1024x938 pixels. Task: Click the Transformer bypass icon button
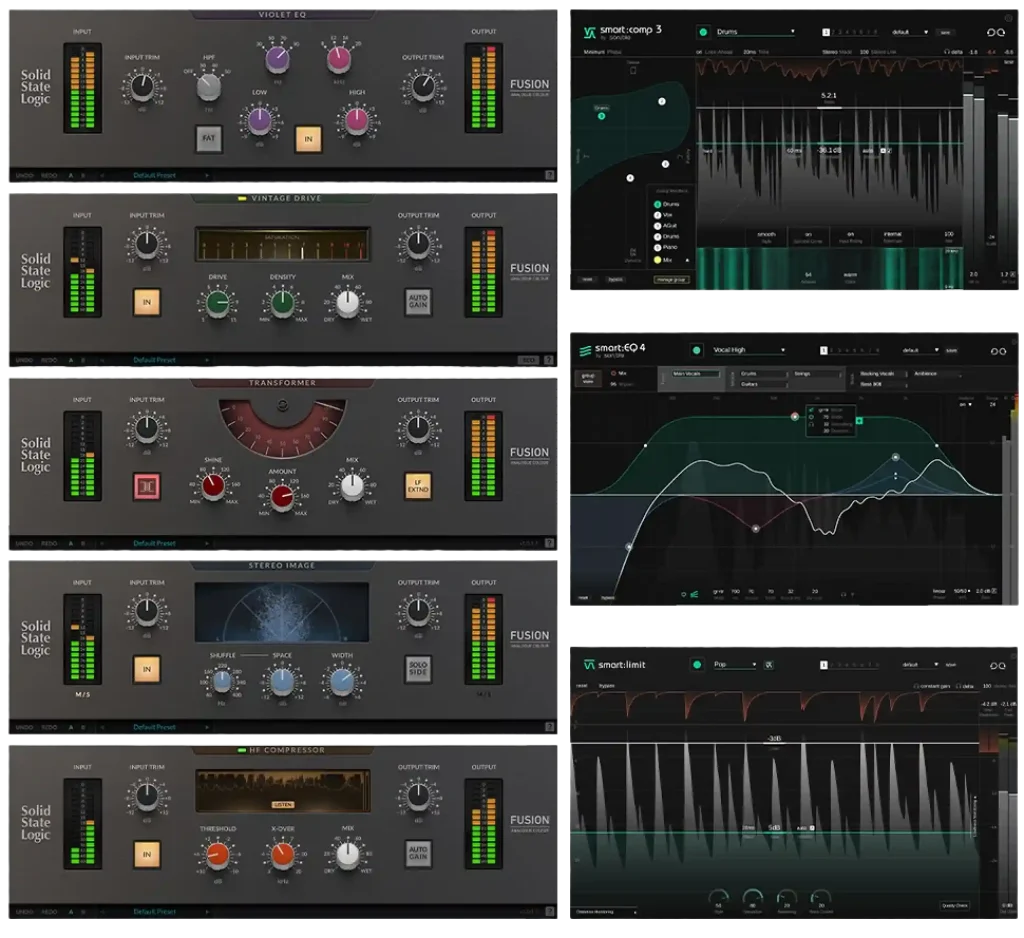[x=147, y=486]
